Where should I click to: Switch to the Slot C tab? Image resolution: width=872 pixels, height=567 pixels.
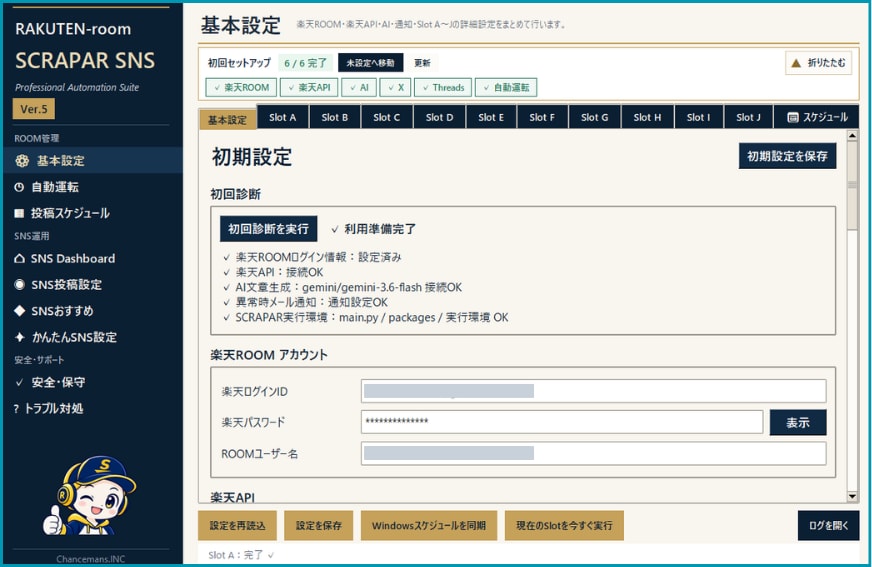point(387,117)
